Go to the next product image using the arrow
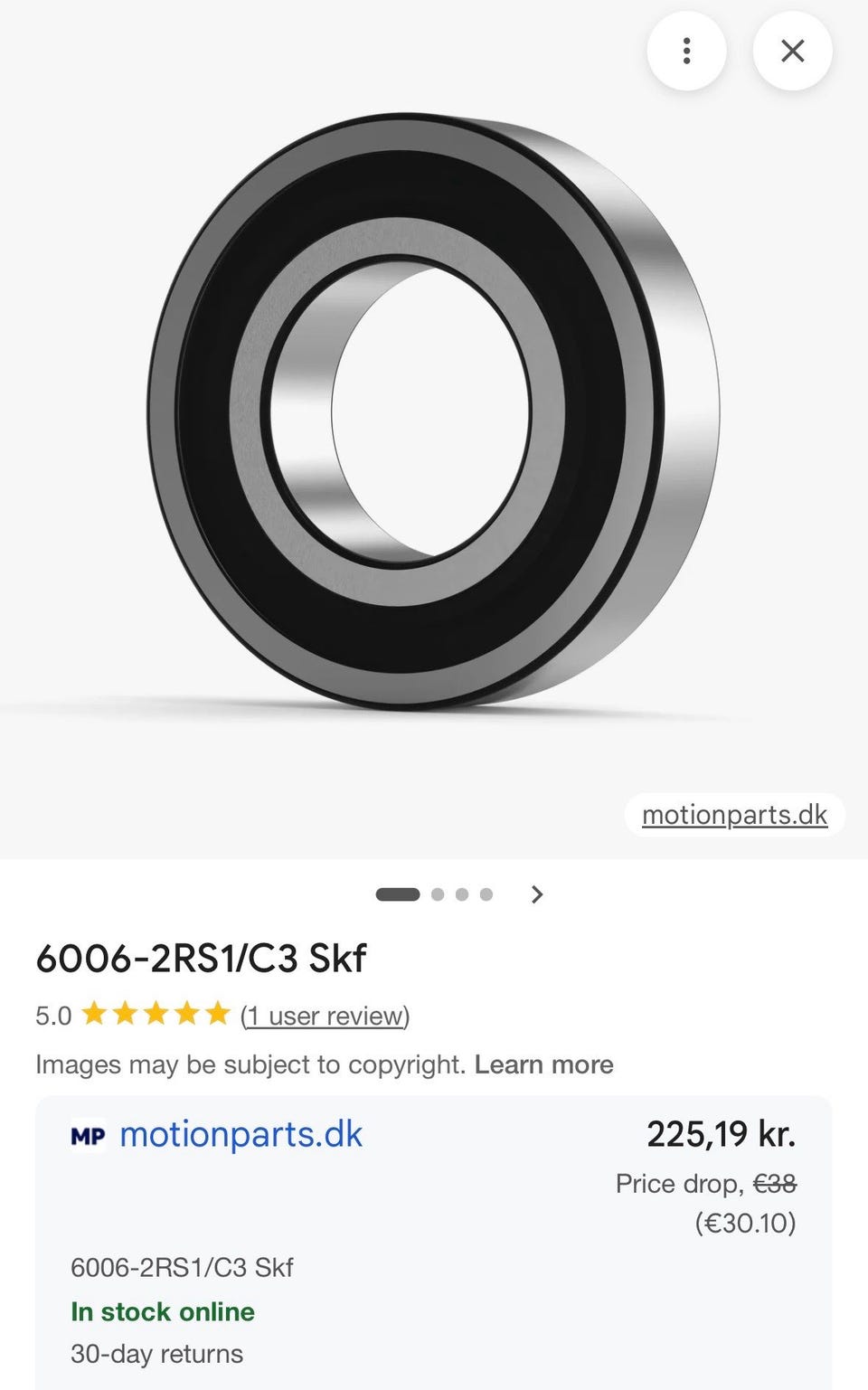 pyautogui.click(x=537, y=894)
